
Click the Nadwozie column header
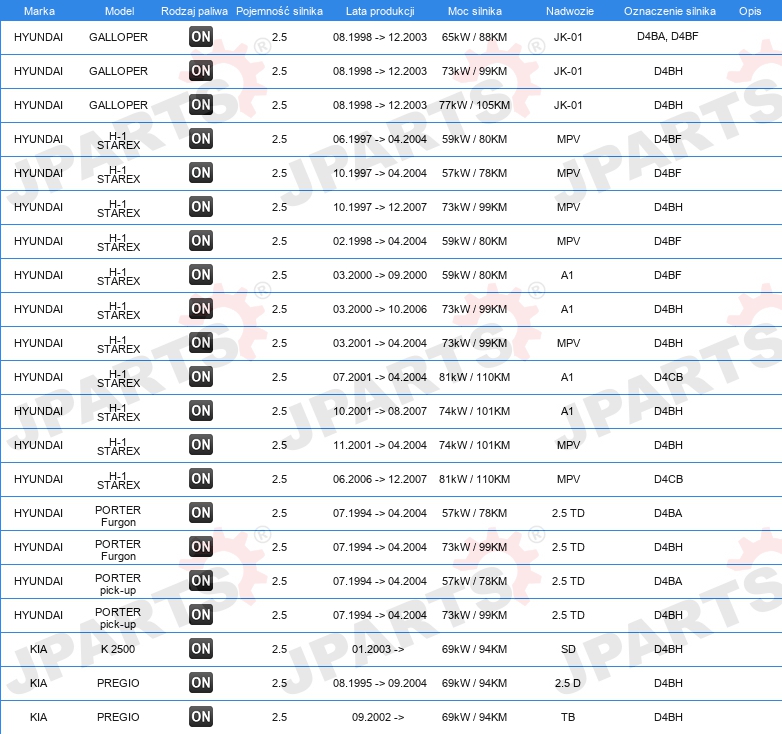point(570,11)
